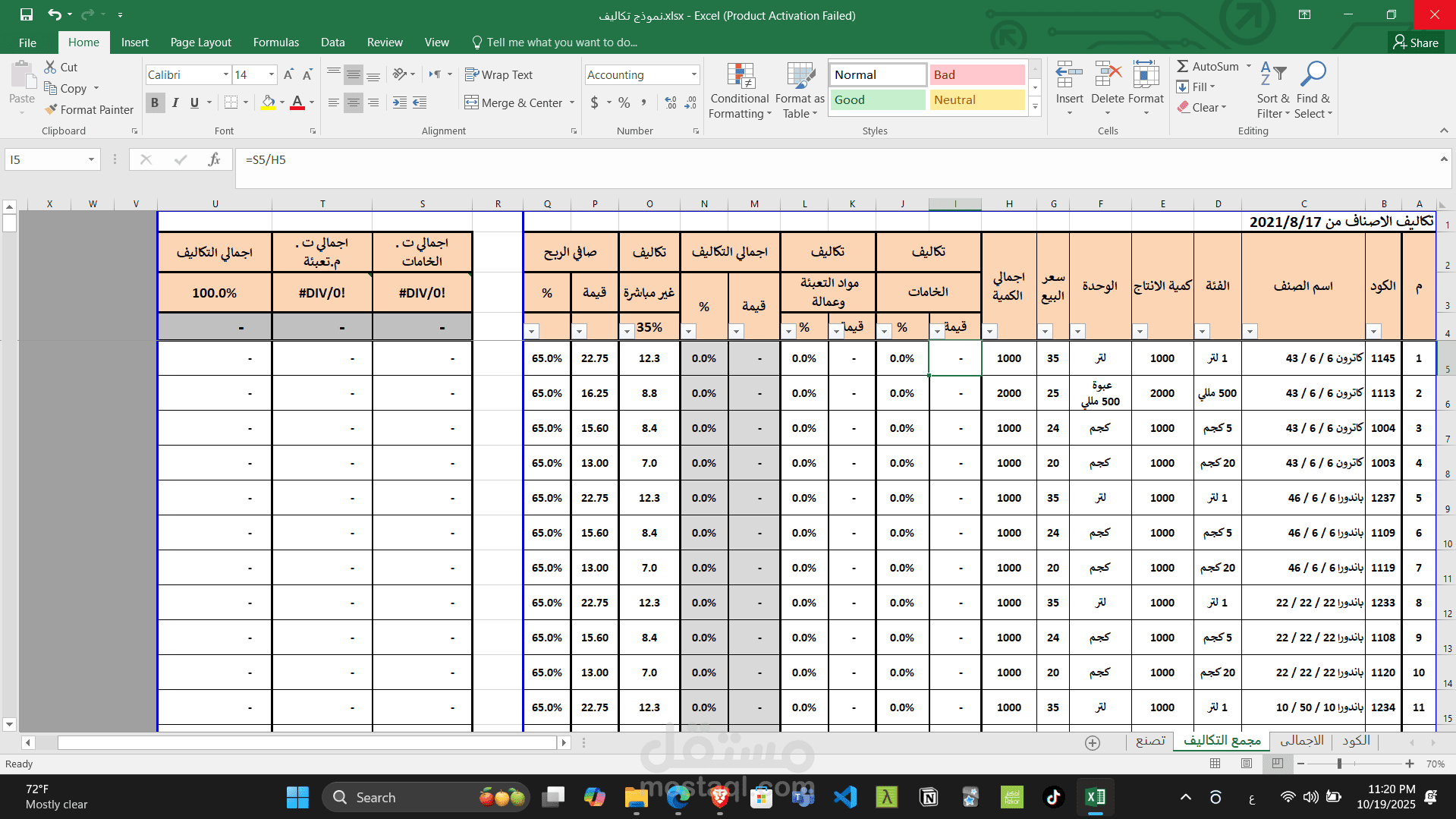Click the Delete Cells icon
Viewport: 1456px width, 819px height.
tap(1108, 75)
